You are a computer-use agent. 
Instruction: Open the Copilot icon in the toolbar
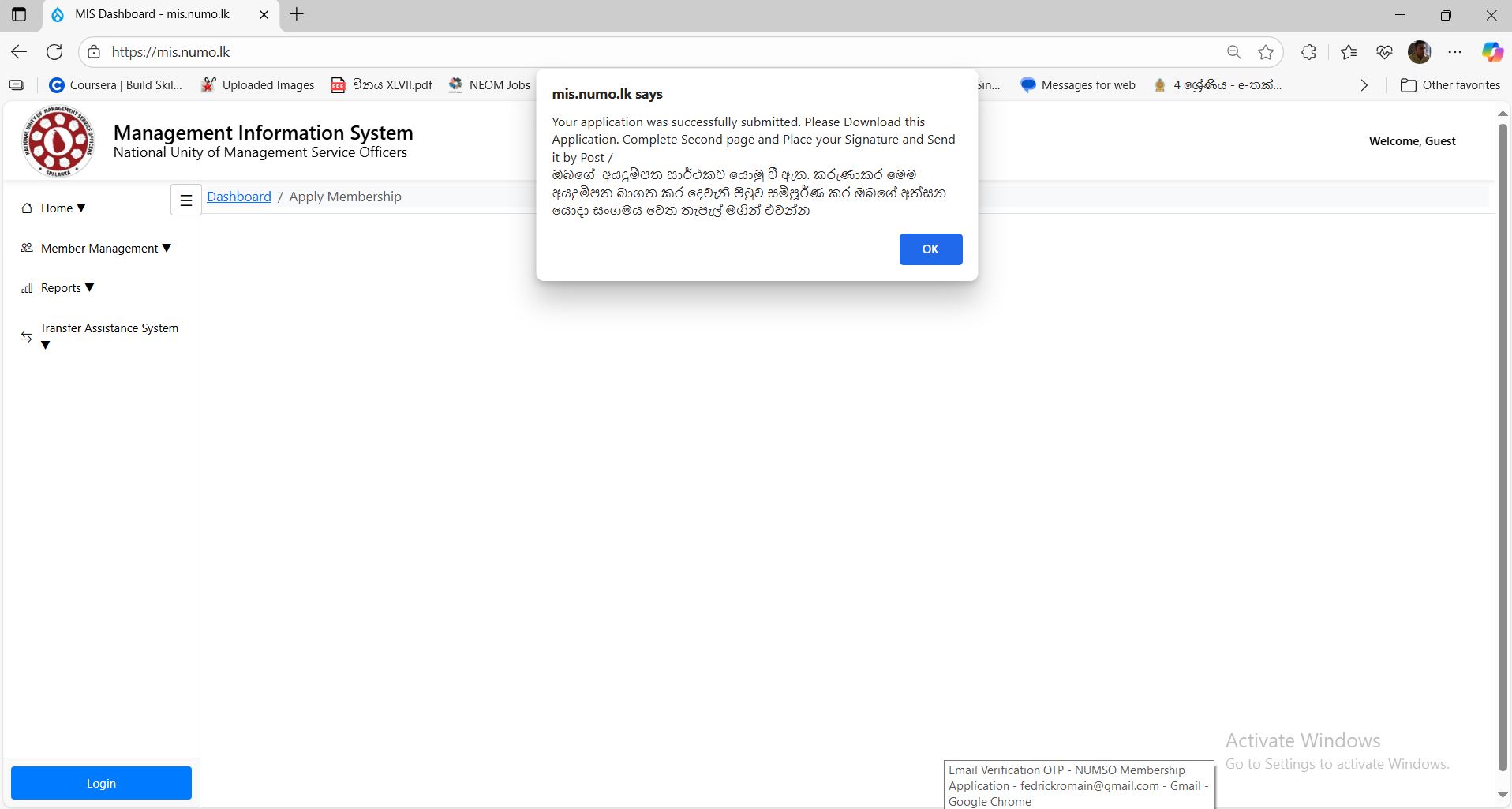tap(1491, 52)
